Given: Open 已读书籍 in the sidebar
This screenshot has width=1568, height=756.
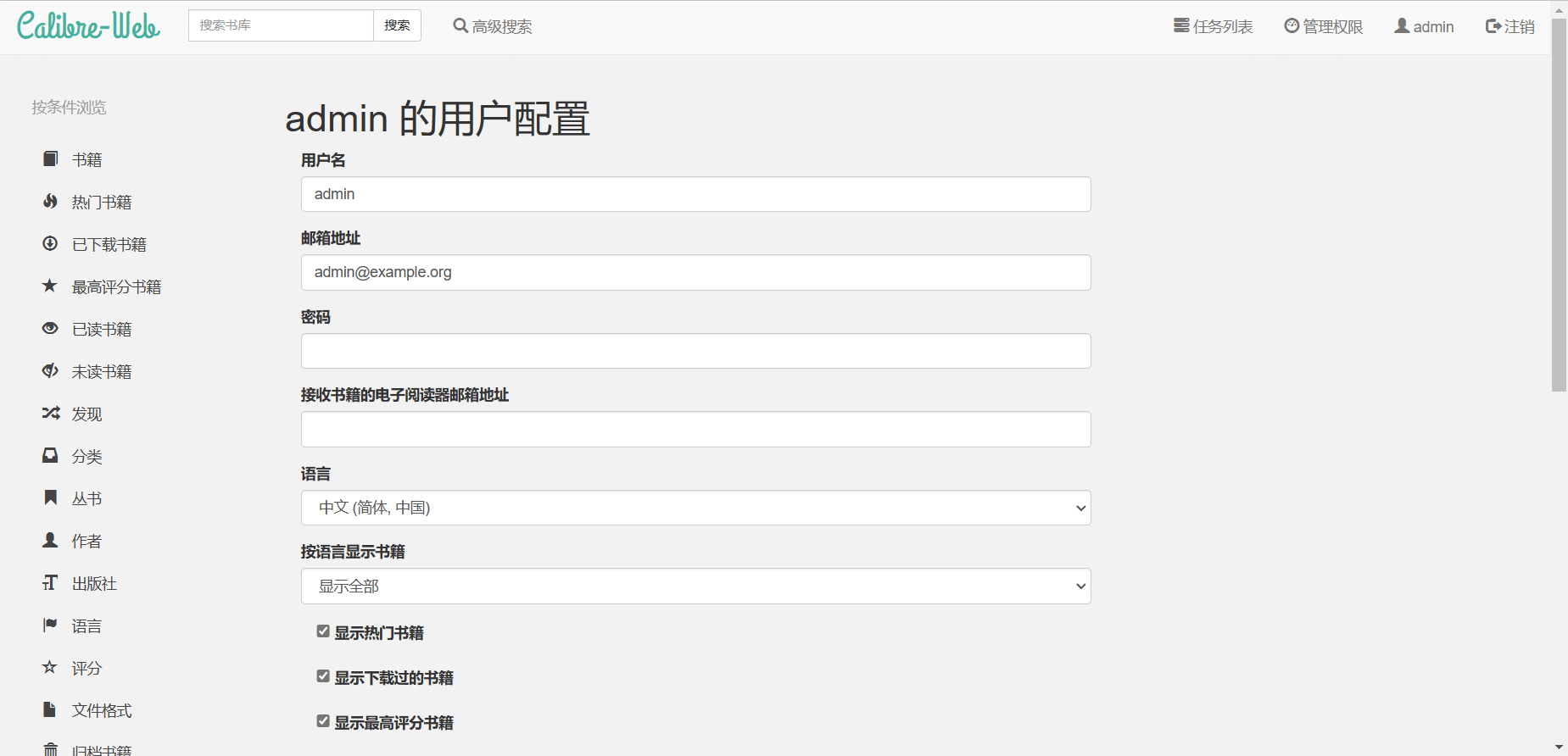Looking at the screenshot, I should point(102,329).
